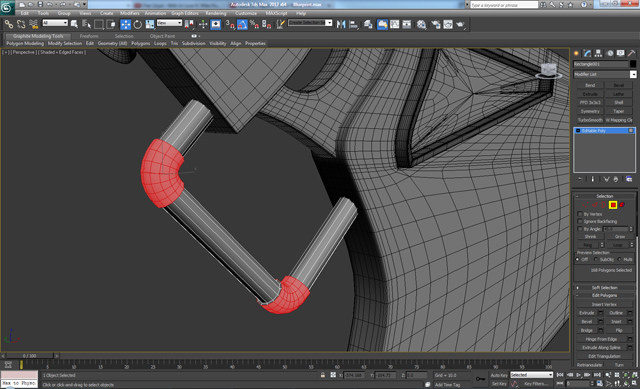Toggle the selection lock icon in status bar
Screen dimensions: 640x389
click(x=323, y=375)
